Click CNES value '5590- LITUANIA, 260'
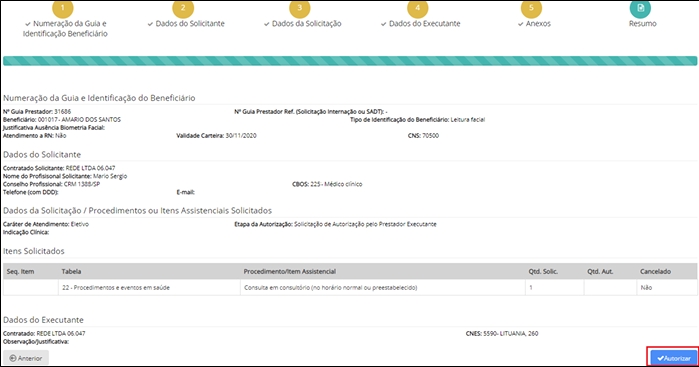The width and height of the screenshot is (699, 367). click(x=511, y=334)
